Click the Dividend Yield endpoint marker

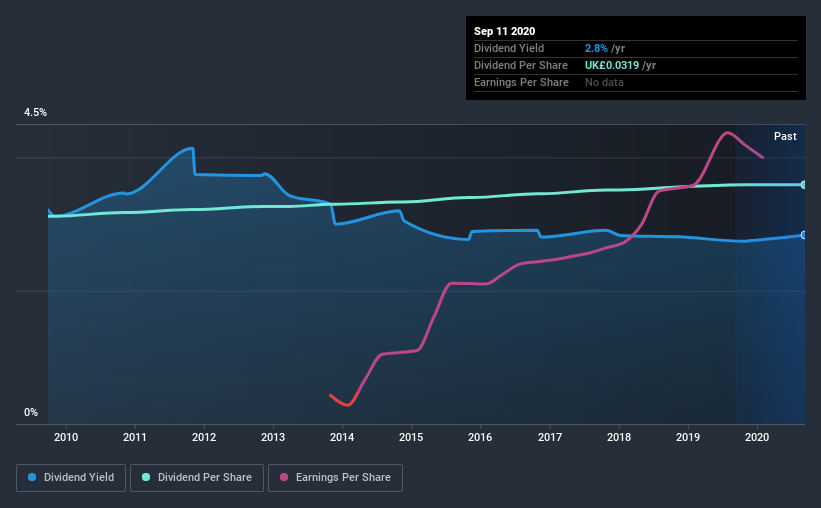point(804,235)
